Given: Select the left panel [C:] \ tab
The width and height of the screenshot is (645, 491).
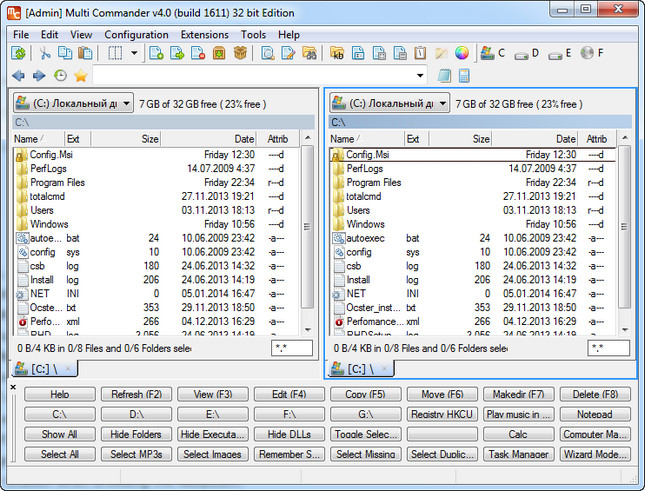Looking at the screenshot, I should point(44,369).
